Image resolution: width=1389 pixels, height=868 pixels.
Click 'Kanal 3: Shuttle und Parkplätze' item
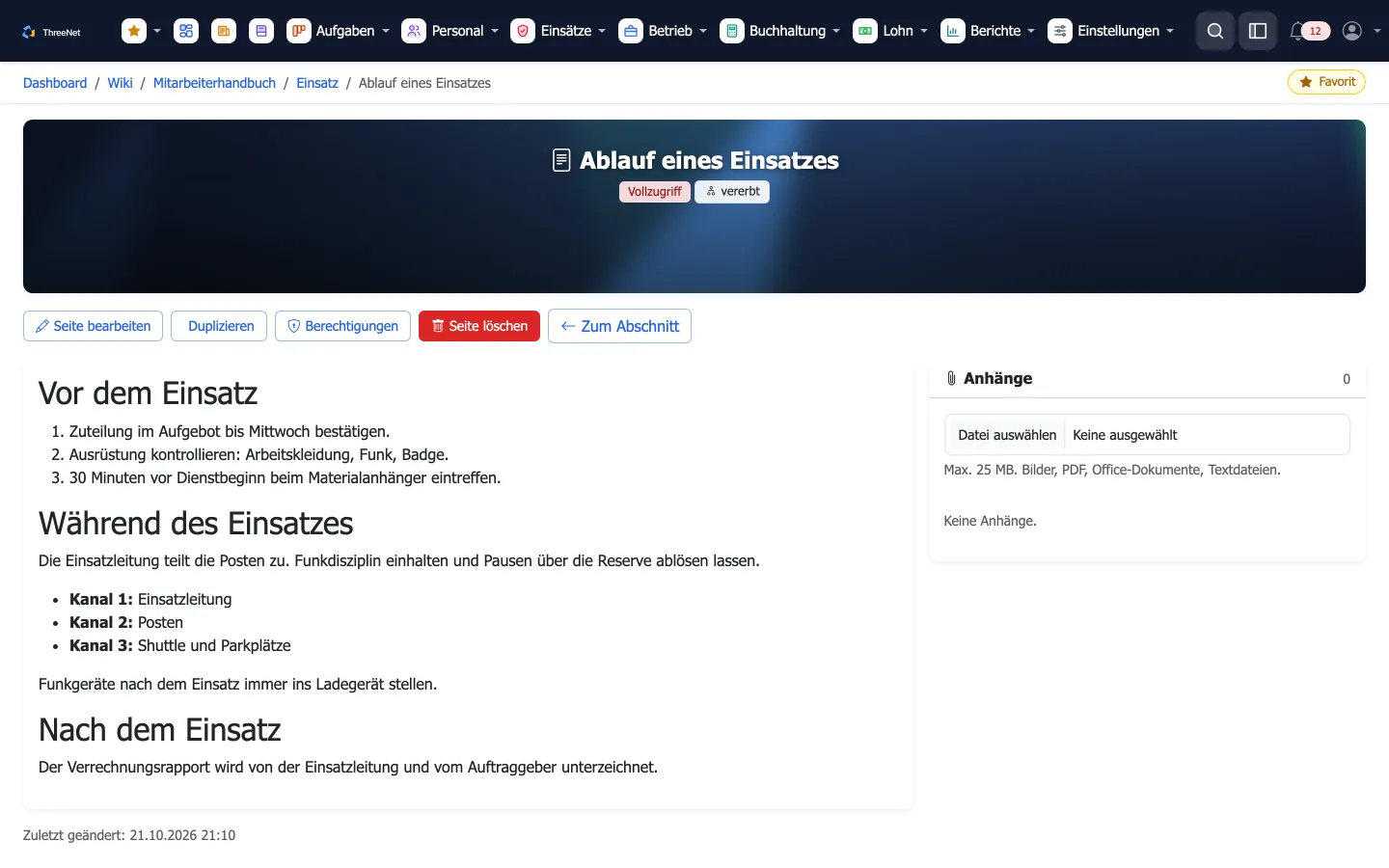[x=180, y=645]
